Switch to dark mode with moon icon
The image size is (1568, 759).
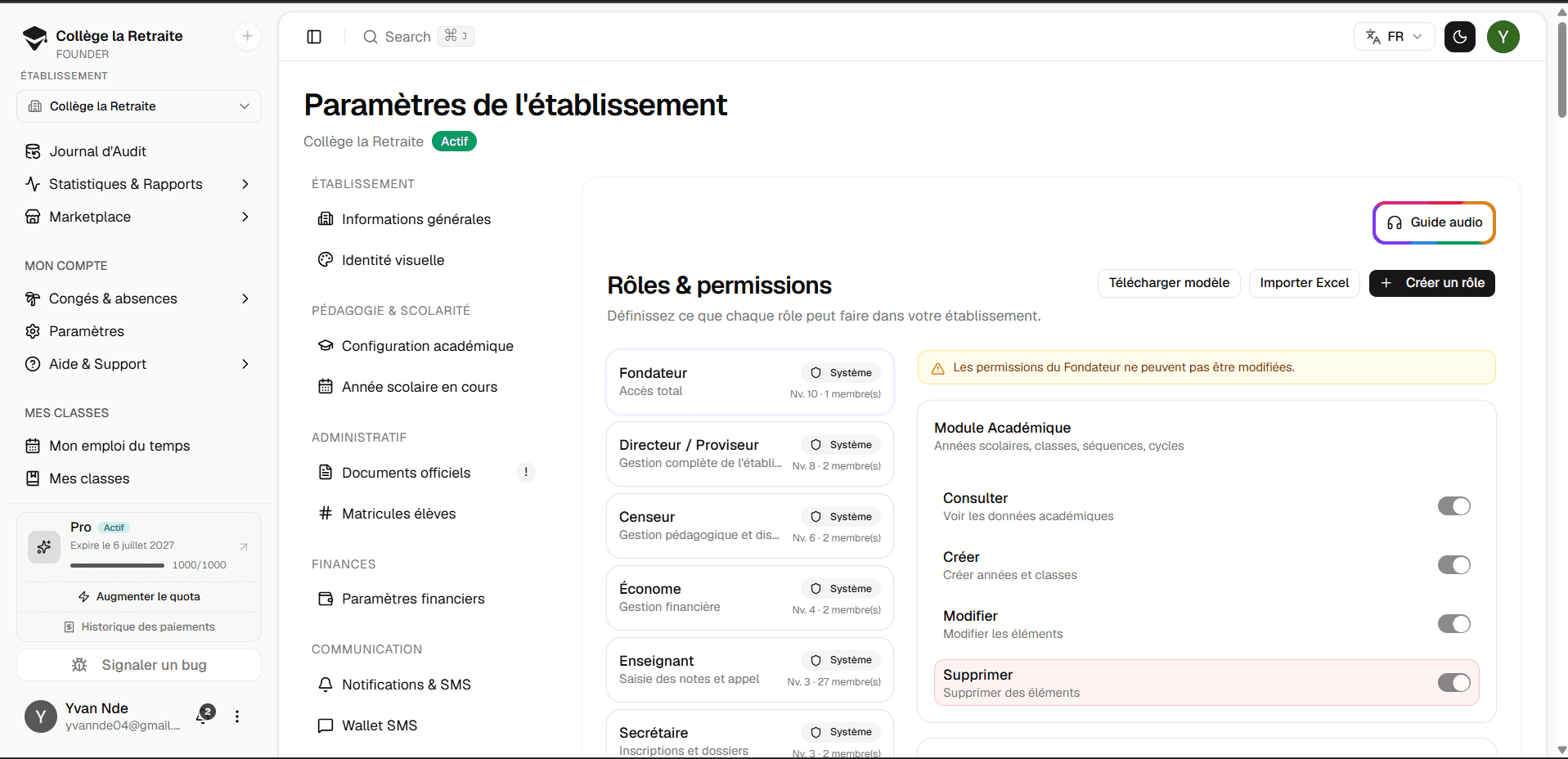pos(1460,37)
